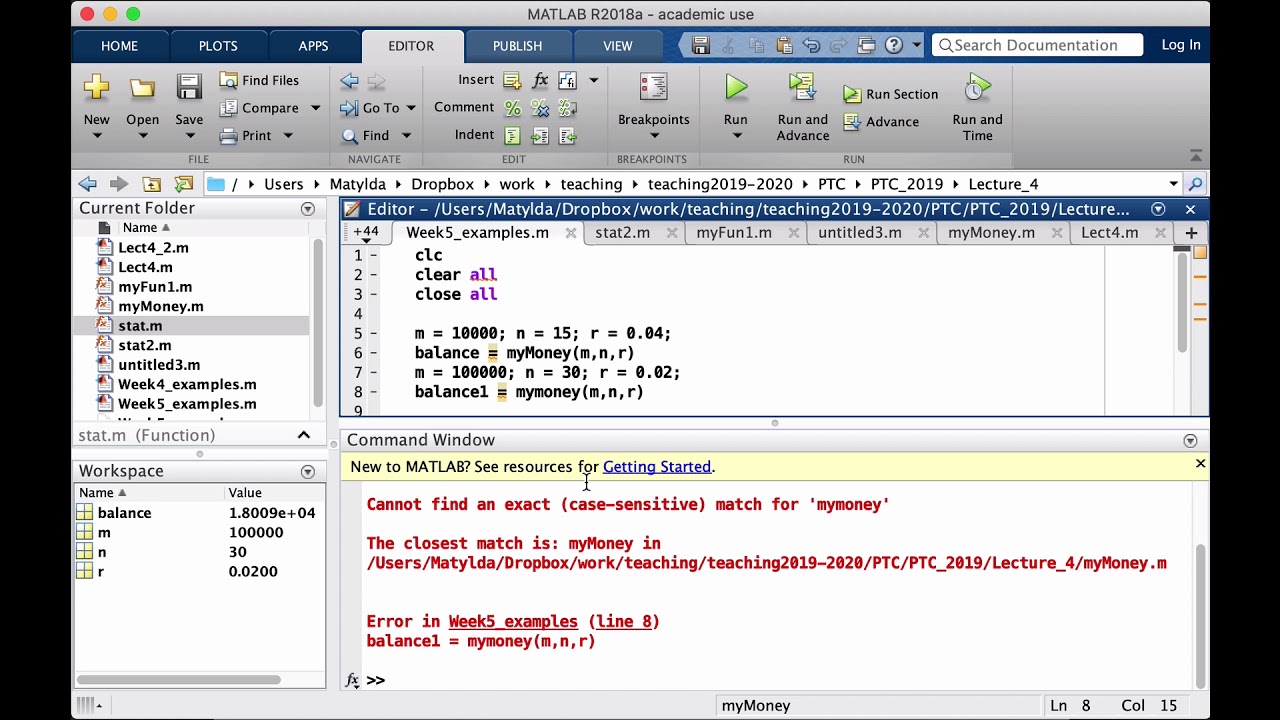1280x720 pixels.
Task: Click Paste icon in quick access toolbar
Action: point(784,45)
